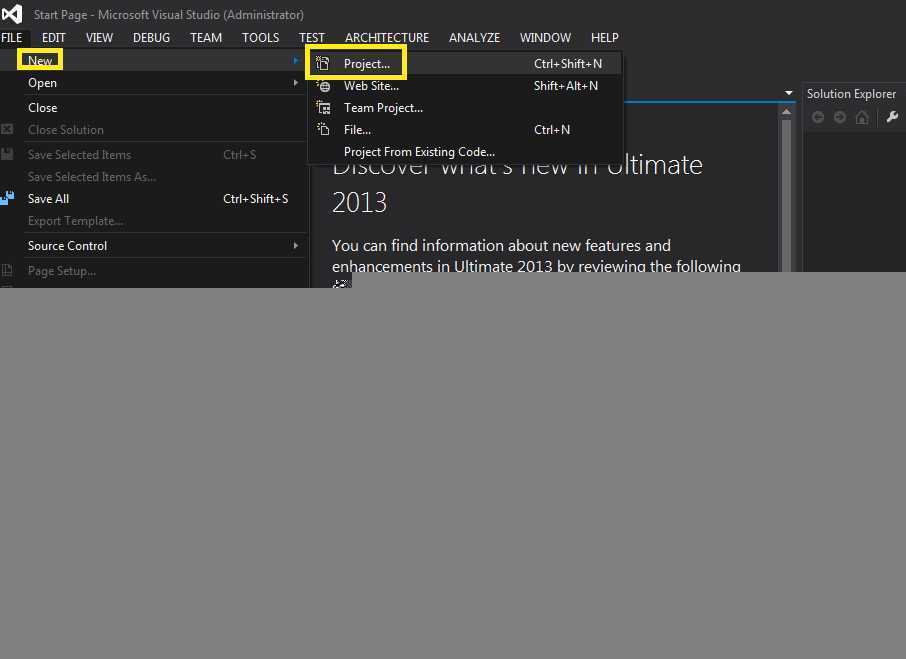
Task: Click the Open submenu arrow
Action: click(x=296, y=83)
